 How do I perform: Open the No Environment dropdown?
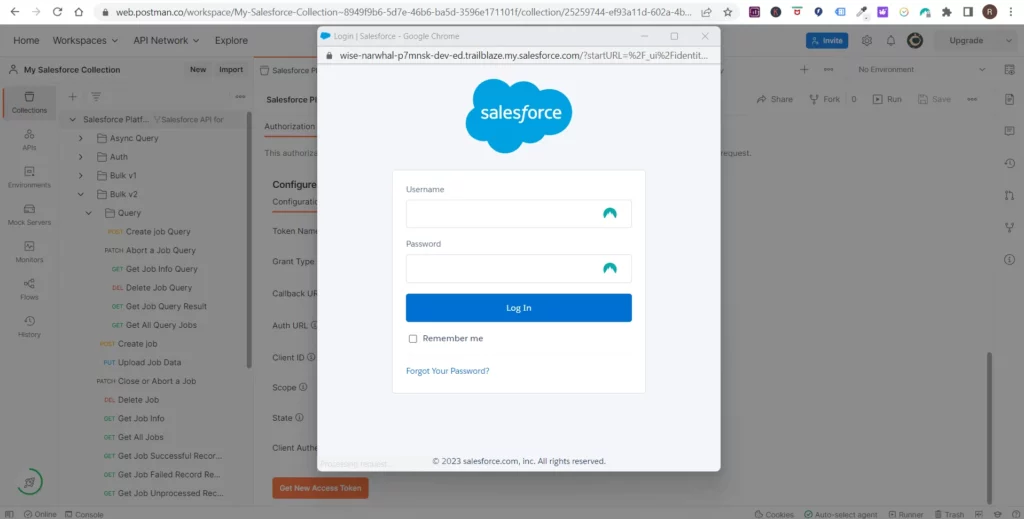921,69
